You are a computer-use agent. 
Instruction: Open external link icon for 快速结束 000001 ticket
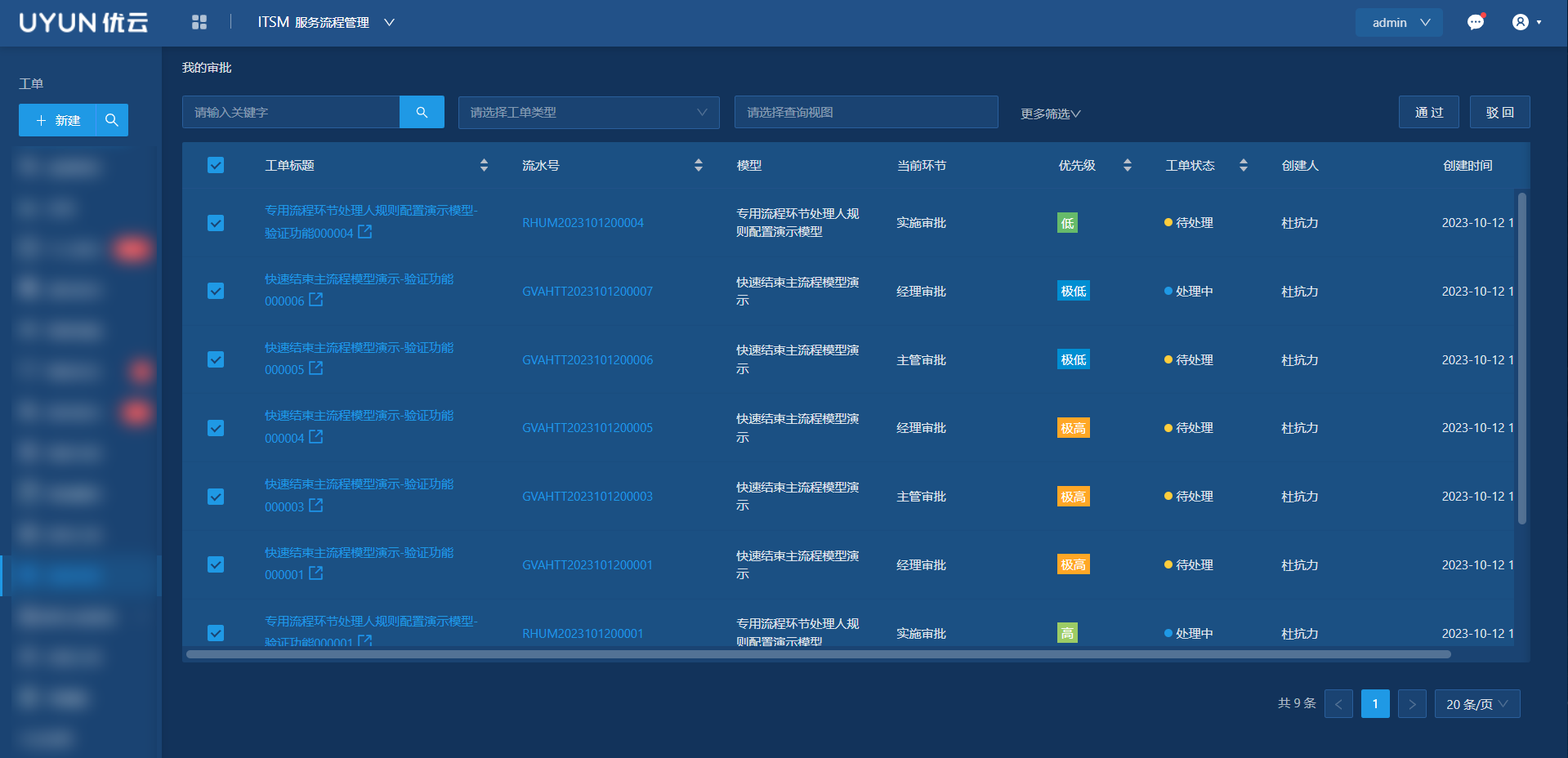316,573
